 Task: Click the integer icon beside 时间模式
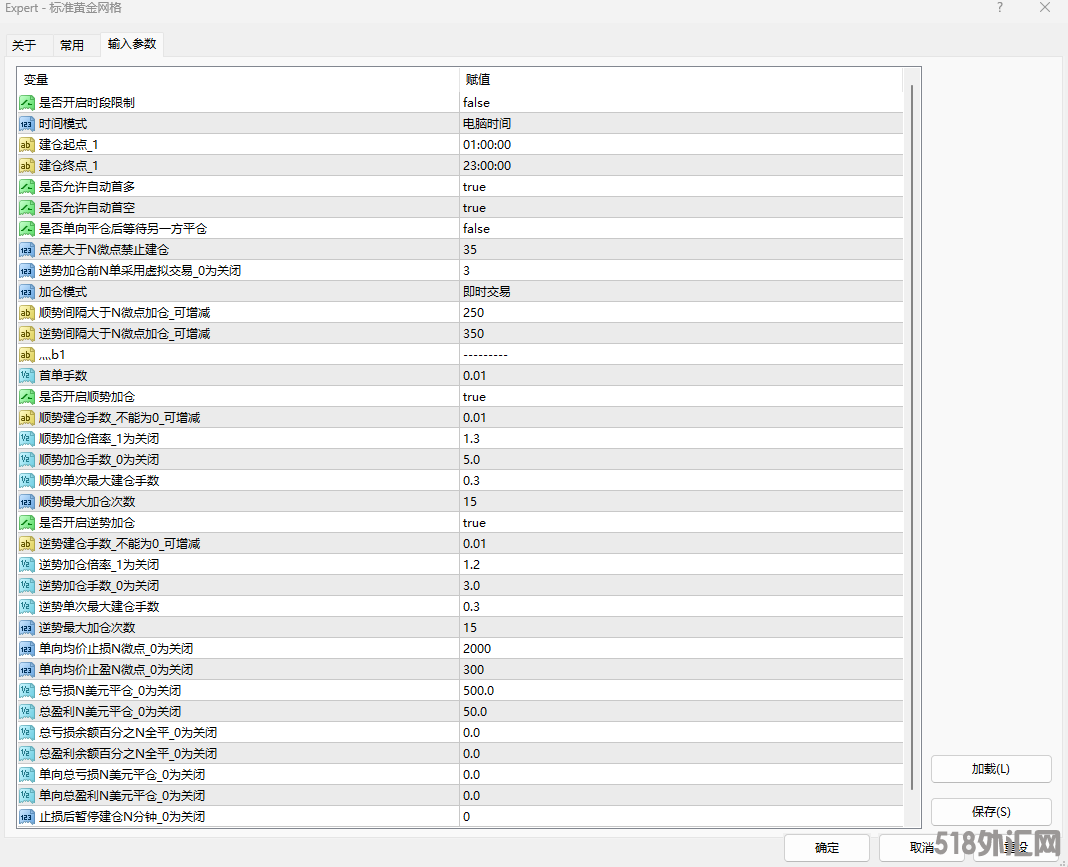click(27, 124)
